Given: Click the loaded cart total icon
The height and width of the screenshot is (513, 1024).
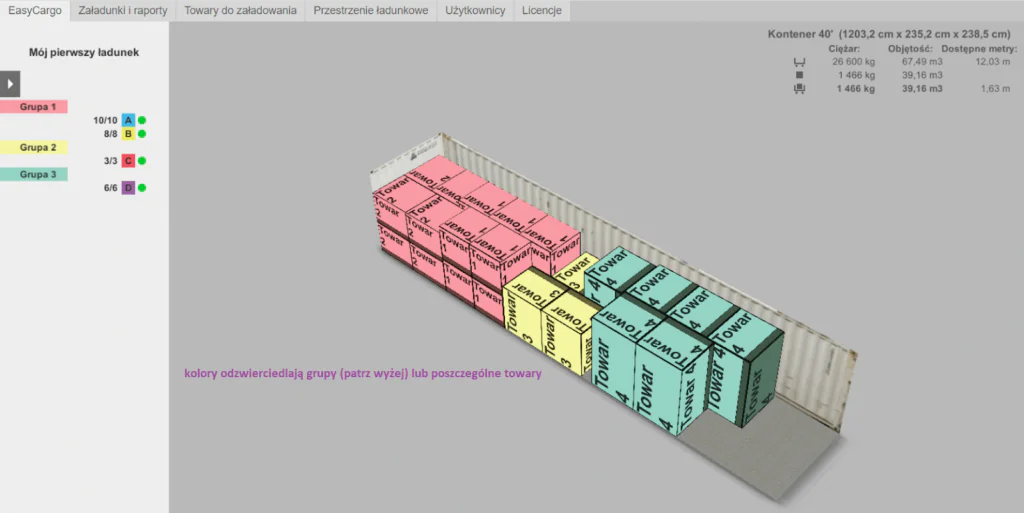Looking at the screenshot, I should click(799, 89).
